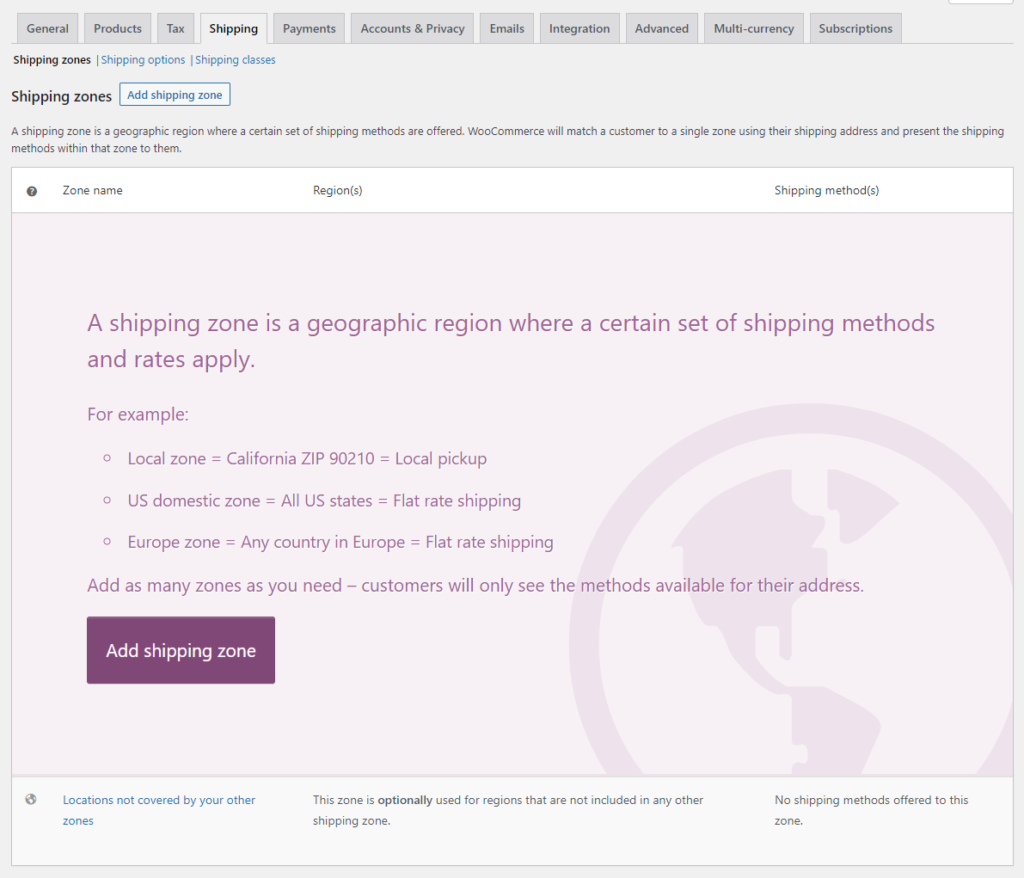This screenshot has width=1024, height=878.
Task: Select the Shipping tab
Action: 233,29
